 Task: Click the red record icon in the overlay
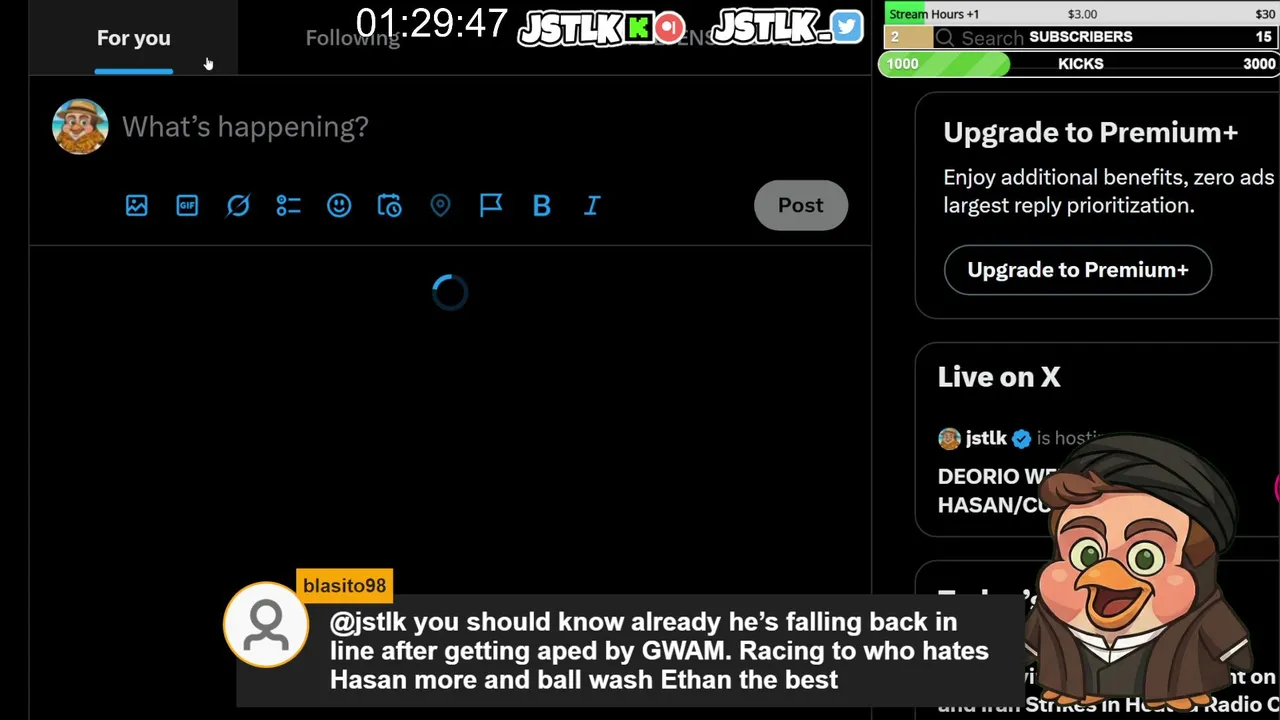coord(670,28)
